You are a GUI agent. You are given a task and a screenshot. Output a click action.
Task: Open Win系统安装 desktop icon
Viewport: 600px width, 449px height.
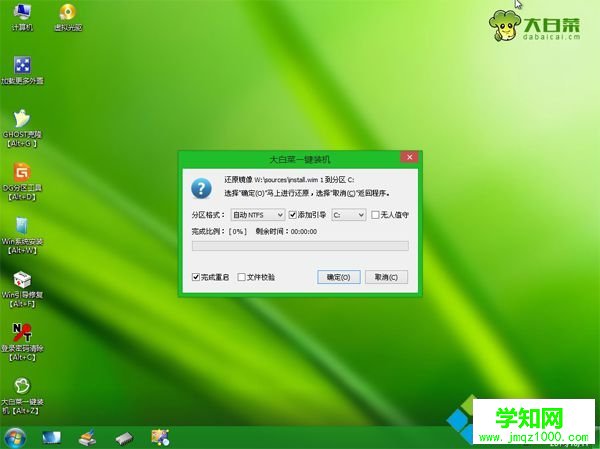(x=22, y=235)
